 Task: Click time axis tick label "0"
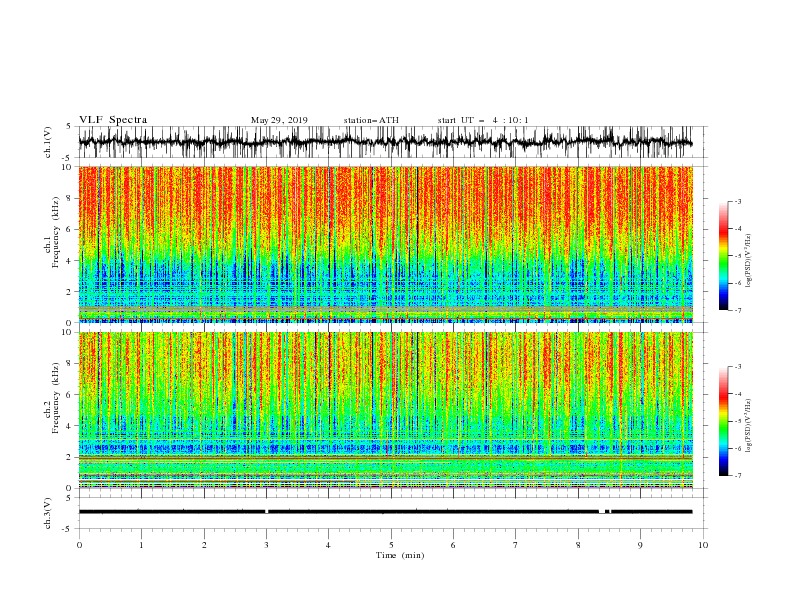tap(79, 545)
